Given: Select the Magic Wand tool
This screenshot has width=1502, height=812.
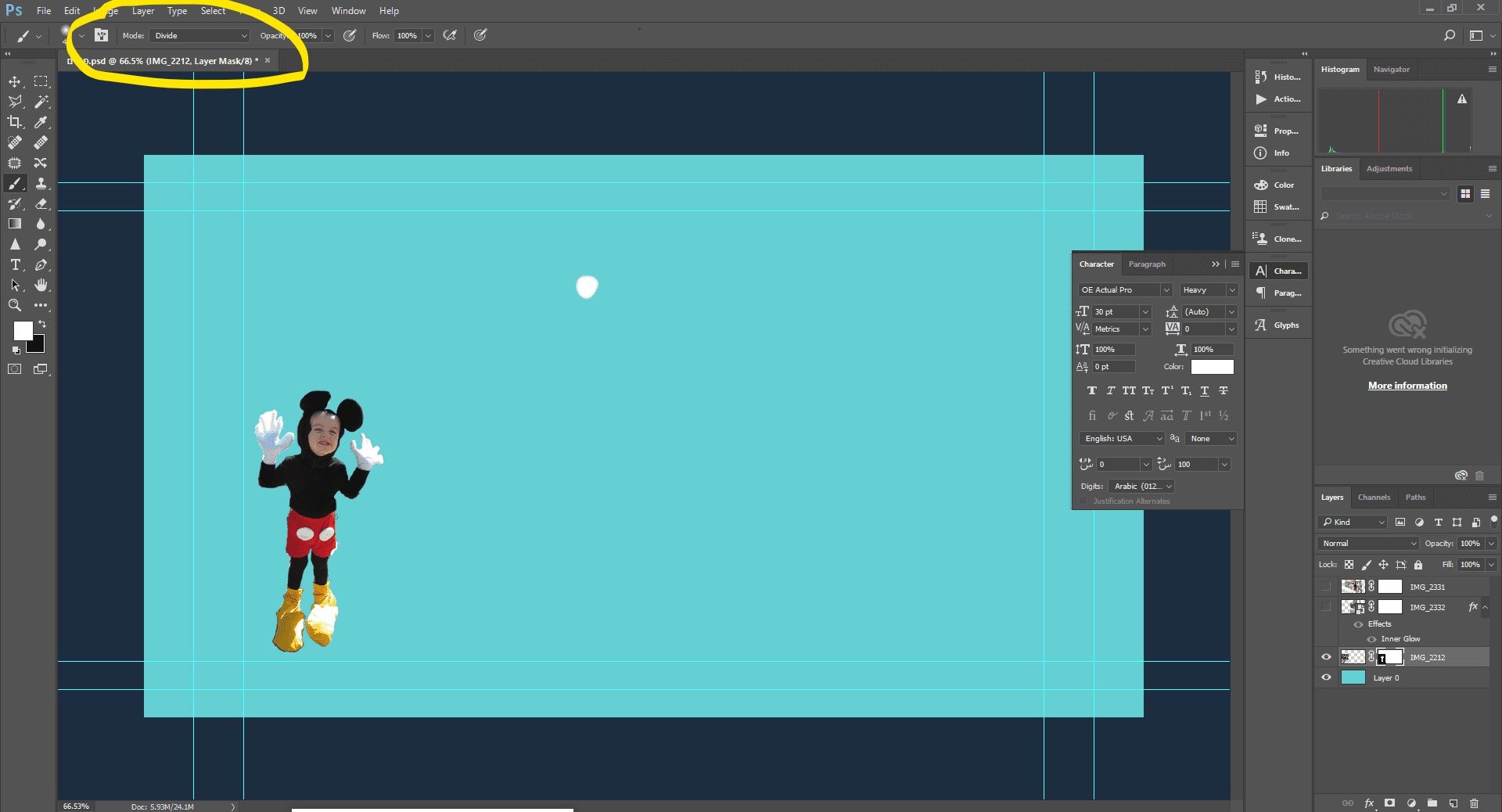Looking at the screenshot, I should [x=41, y=102].
